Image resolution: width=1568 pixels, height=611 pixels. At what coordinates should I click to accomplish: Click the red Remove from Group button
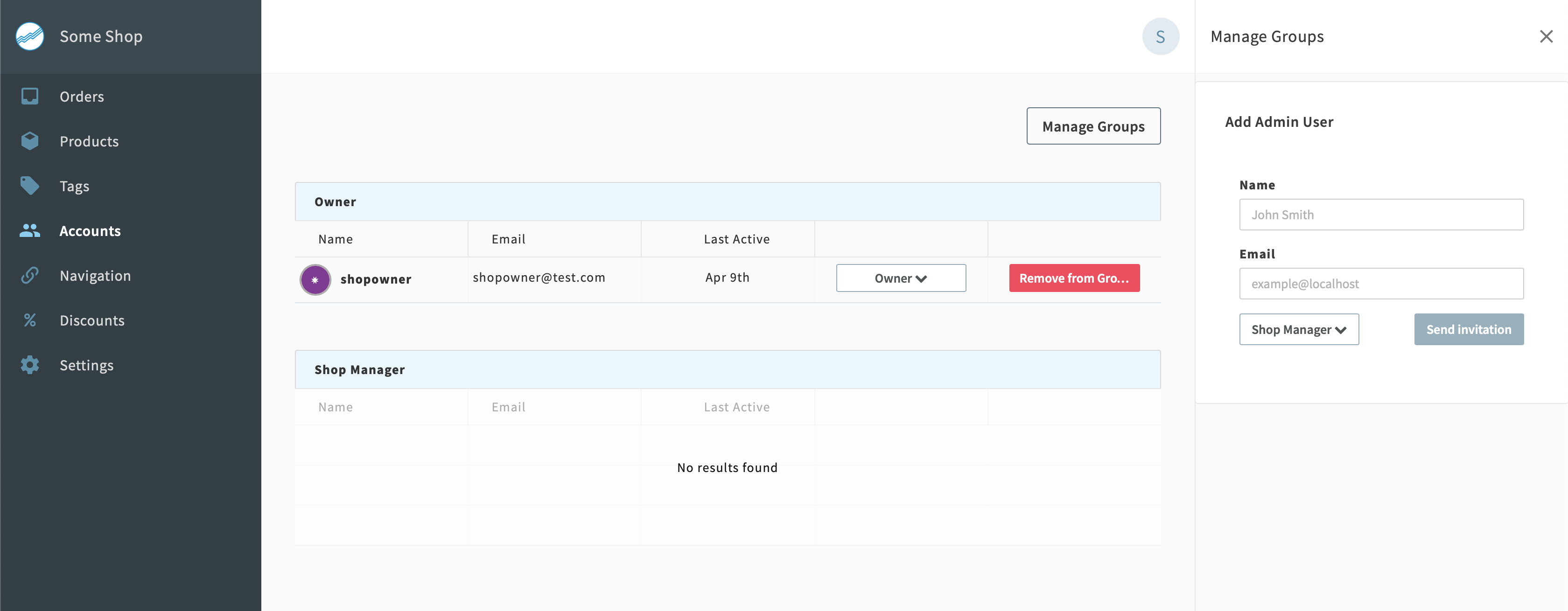(x=1074, y=278)
